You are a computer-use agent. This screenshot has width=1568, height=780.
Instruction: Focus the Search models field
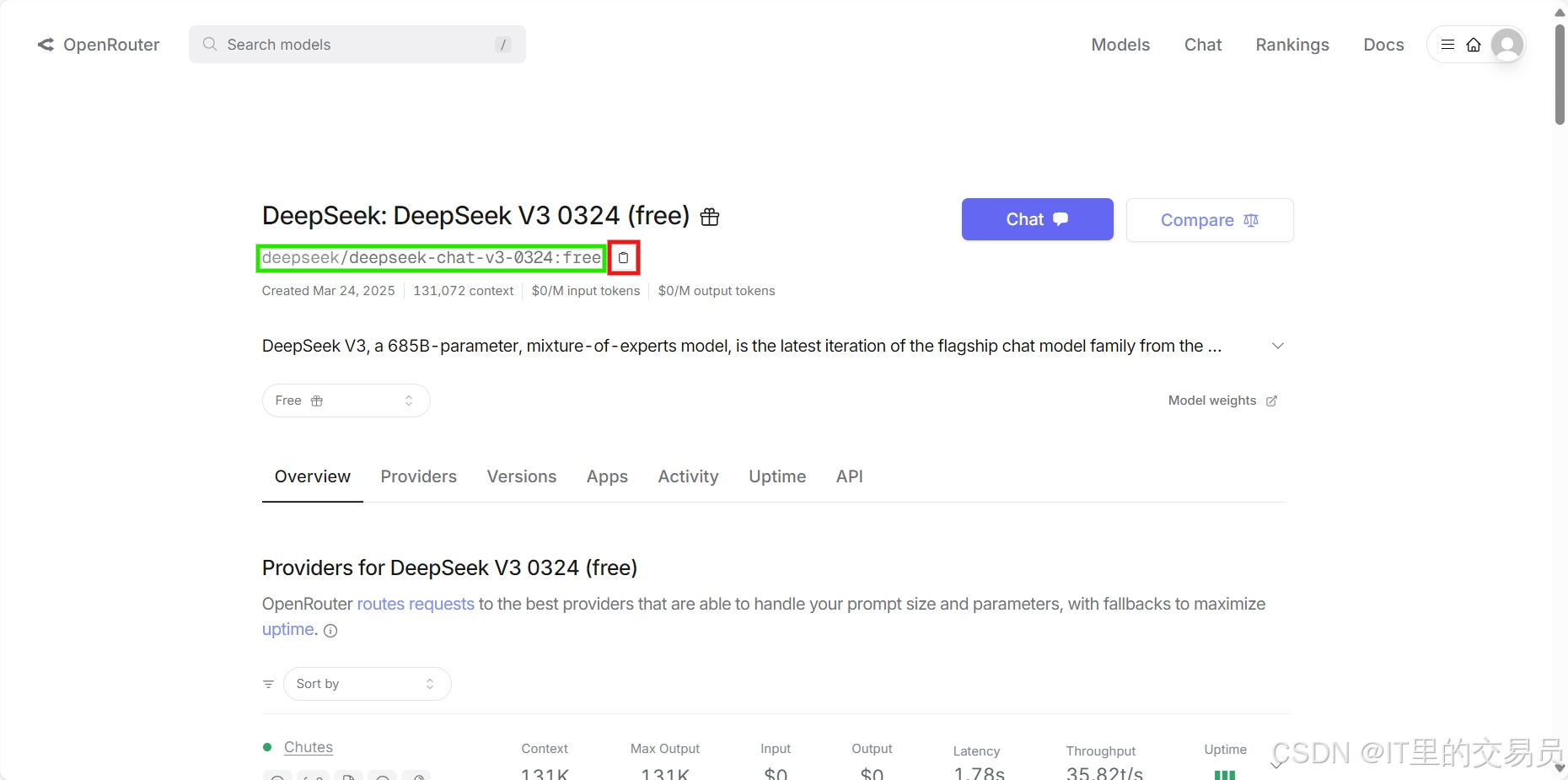357,44
